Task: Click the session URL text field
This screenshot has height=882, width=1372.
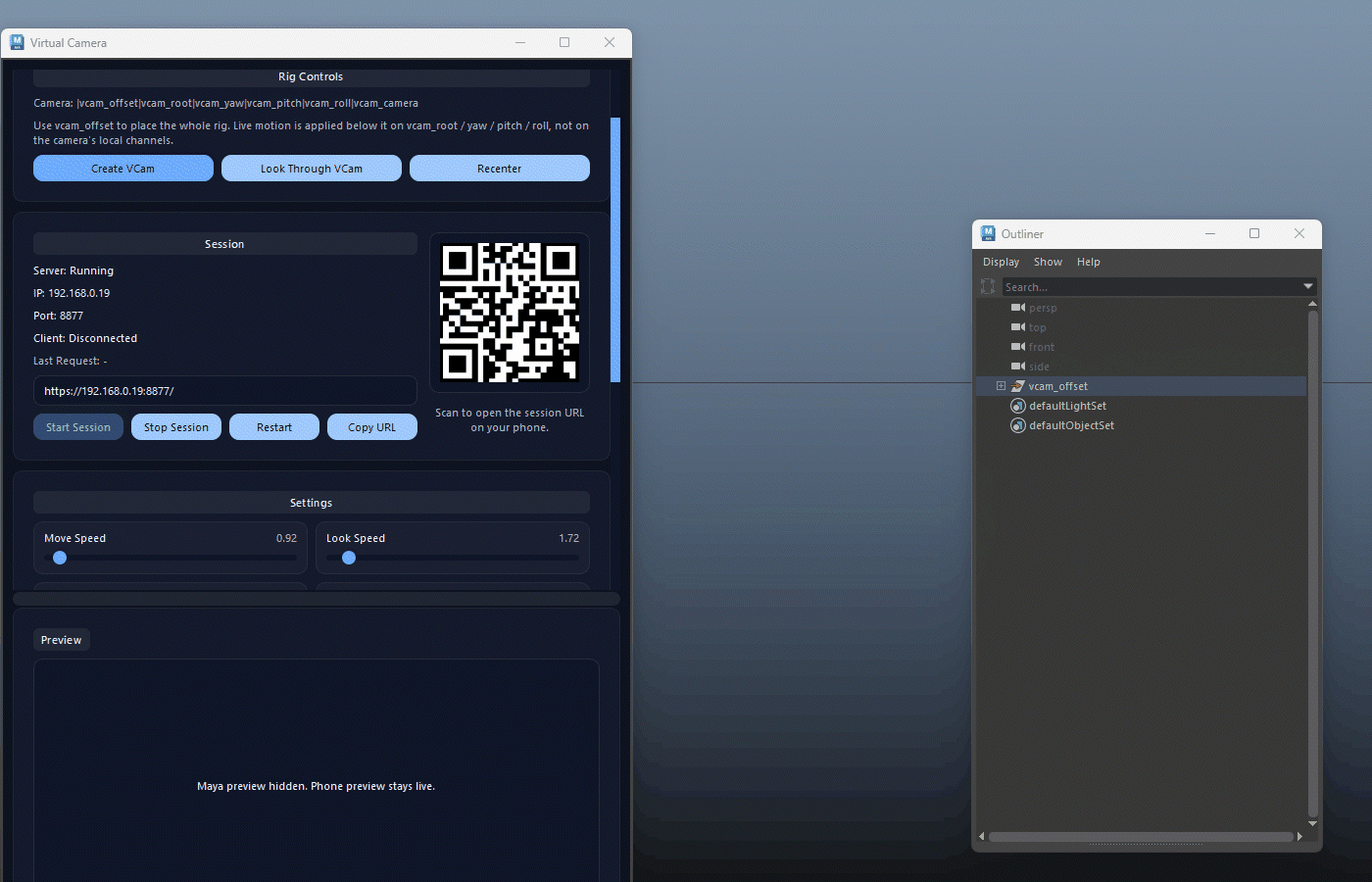Action: click(x=225, y=391)
